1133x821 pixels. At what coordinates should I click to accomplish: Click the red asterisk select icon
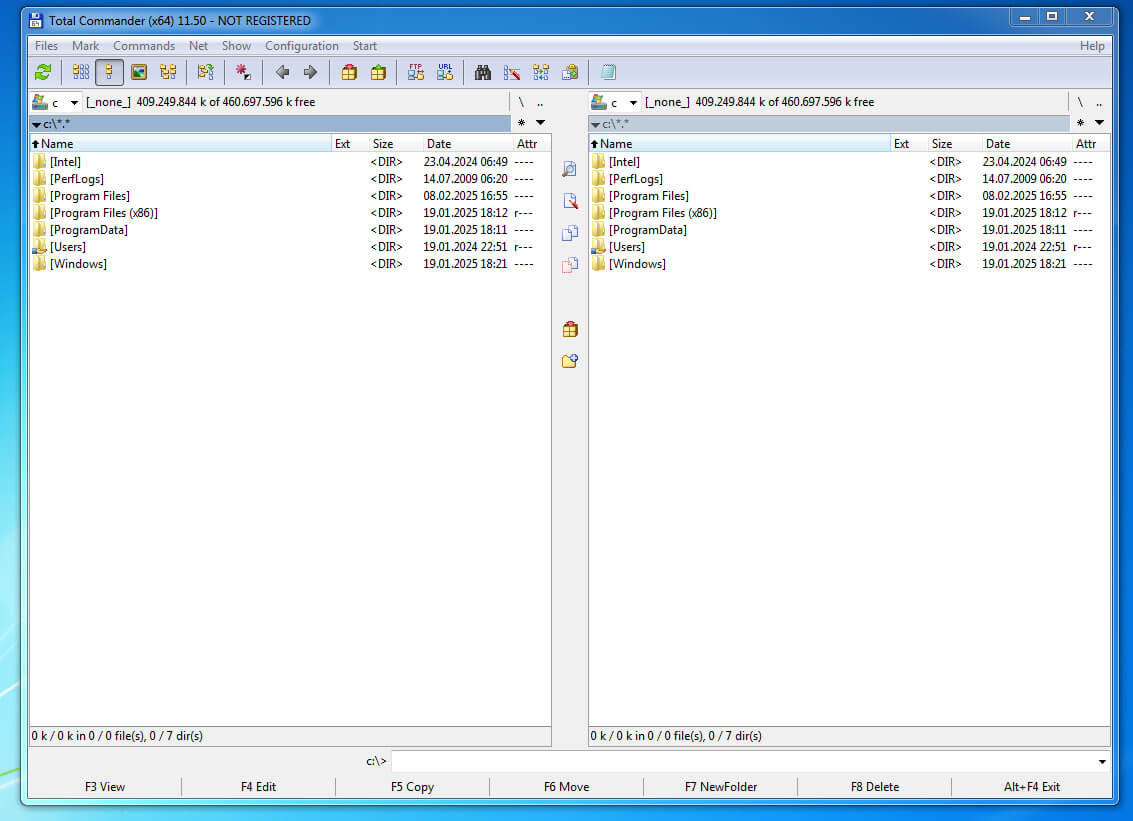(243, 72)
